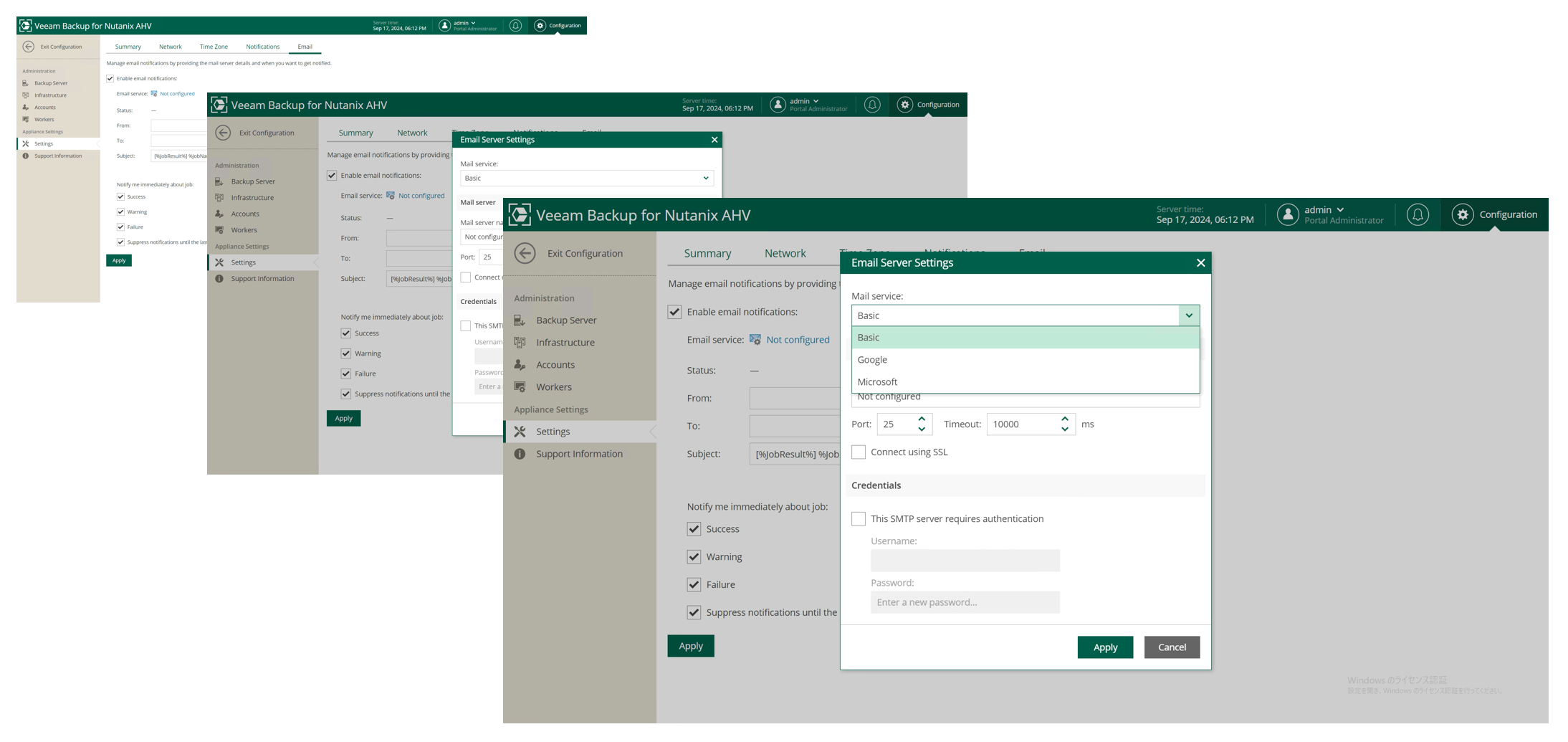
Task: Click the admin user avatar in front window
Action: coord(1288,214)
